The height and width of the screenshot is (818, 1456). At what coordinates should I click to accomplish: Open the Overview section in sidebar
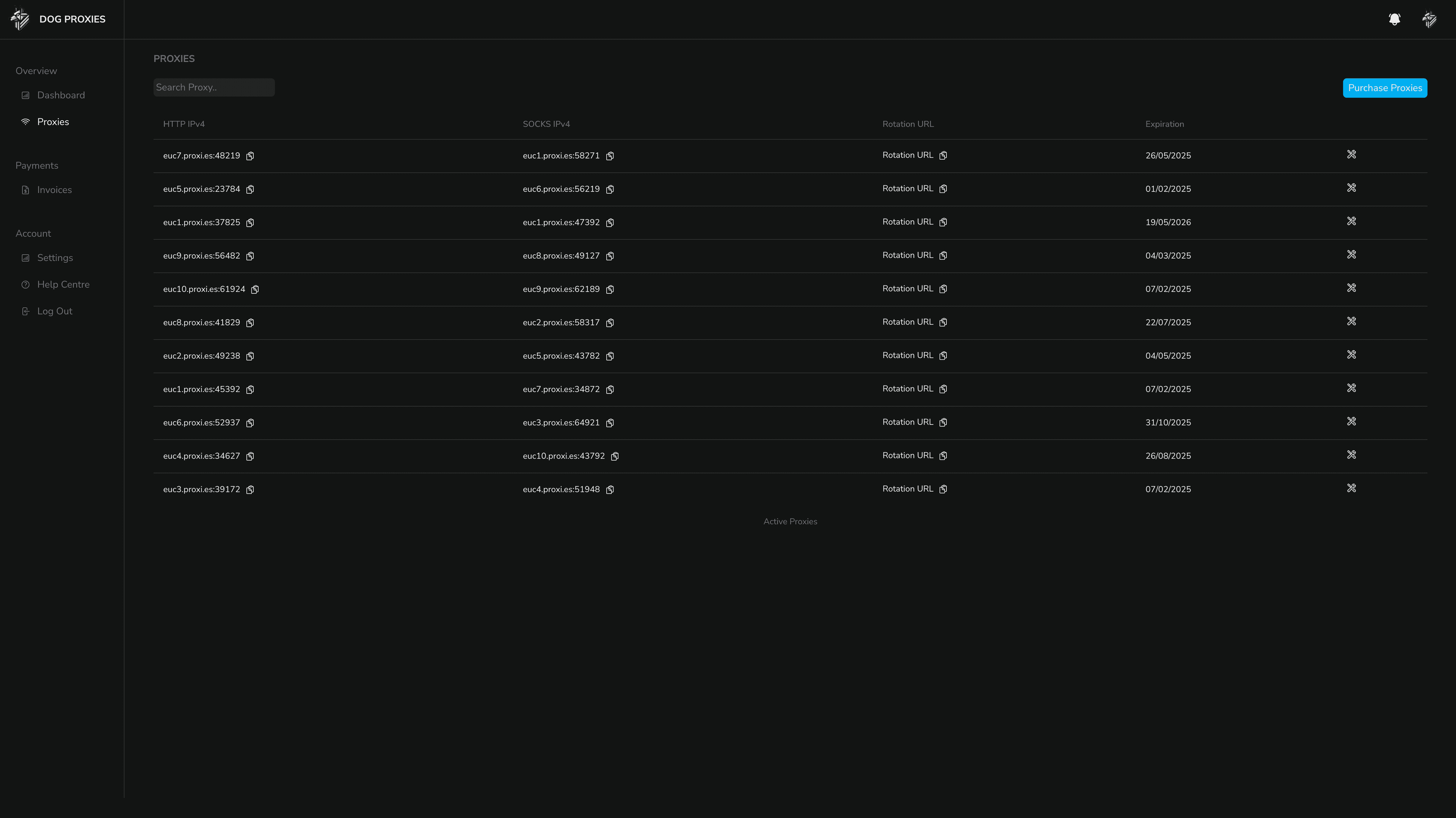pos(36,70)
